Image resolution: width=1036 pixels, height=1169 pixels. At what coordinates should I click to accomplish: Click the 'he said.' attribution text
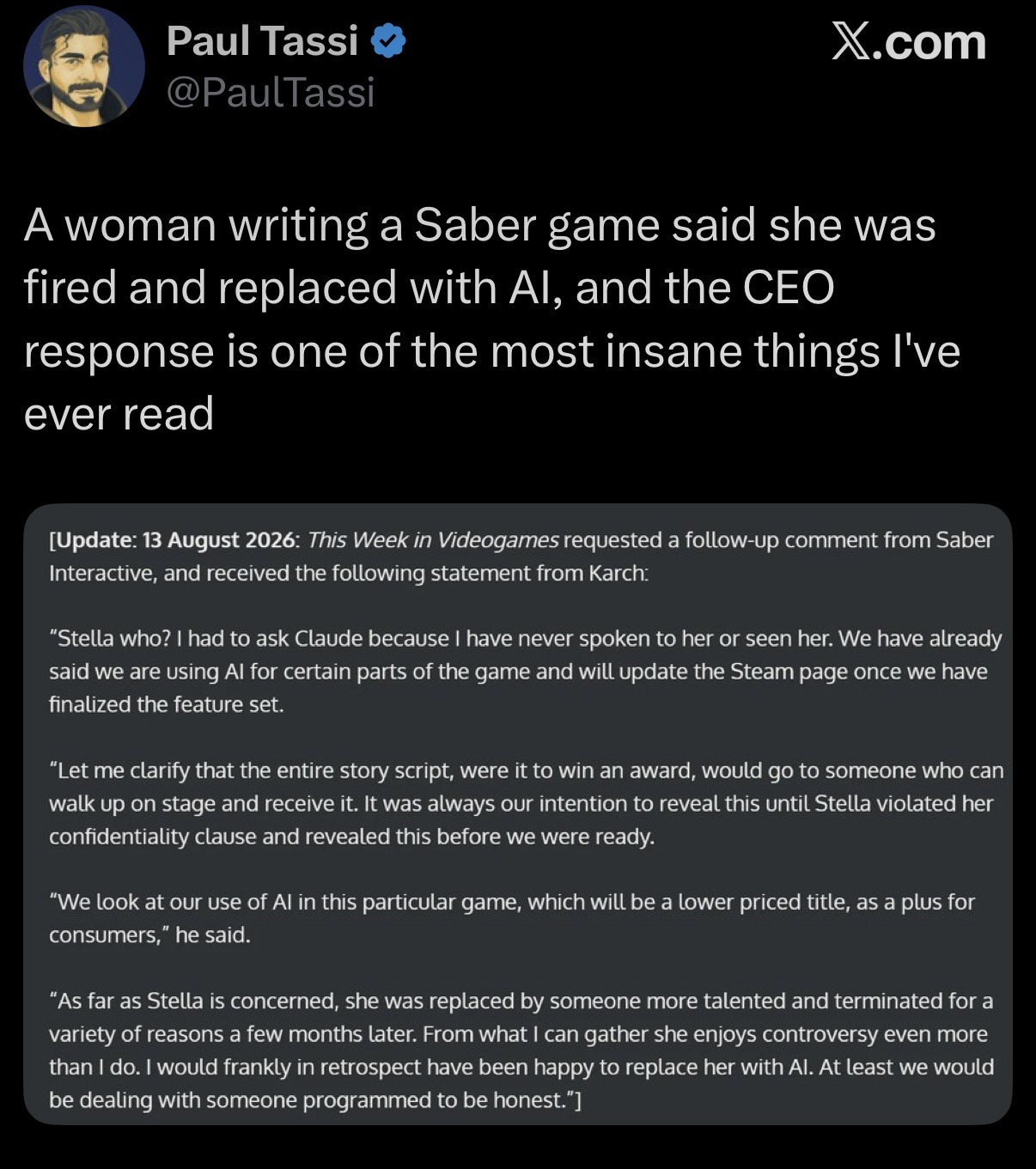(x=213, y=935)
